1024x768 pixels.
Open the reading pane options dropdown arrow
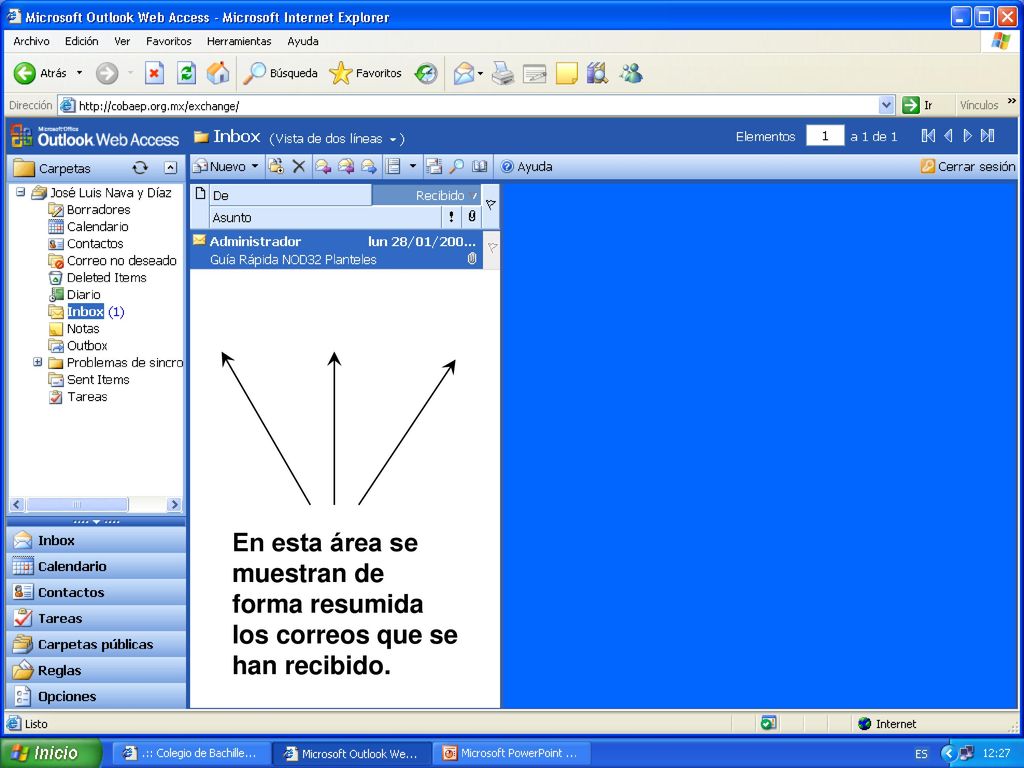tap(413, 167)
